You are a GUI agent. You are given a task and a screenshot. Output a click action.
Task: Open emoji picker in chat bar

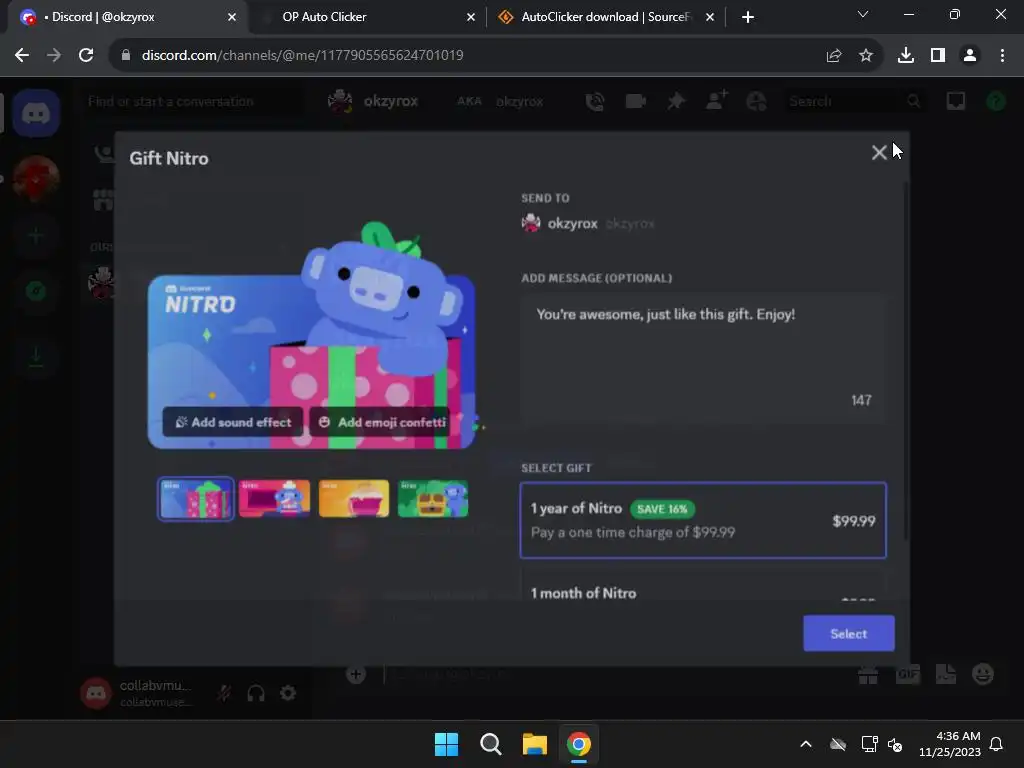[x=983, y=674]
